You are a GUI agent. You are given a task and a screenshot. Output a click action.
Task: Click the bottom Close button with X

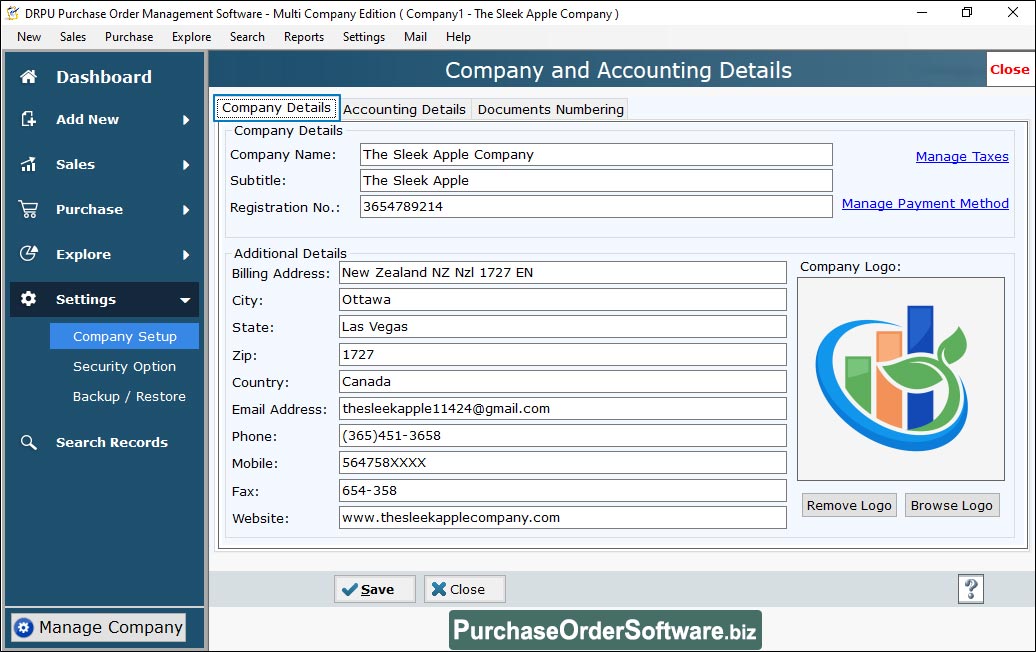pyautogui.click(x=464, y=589)
